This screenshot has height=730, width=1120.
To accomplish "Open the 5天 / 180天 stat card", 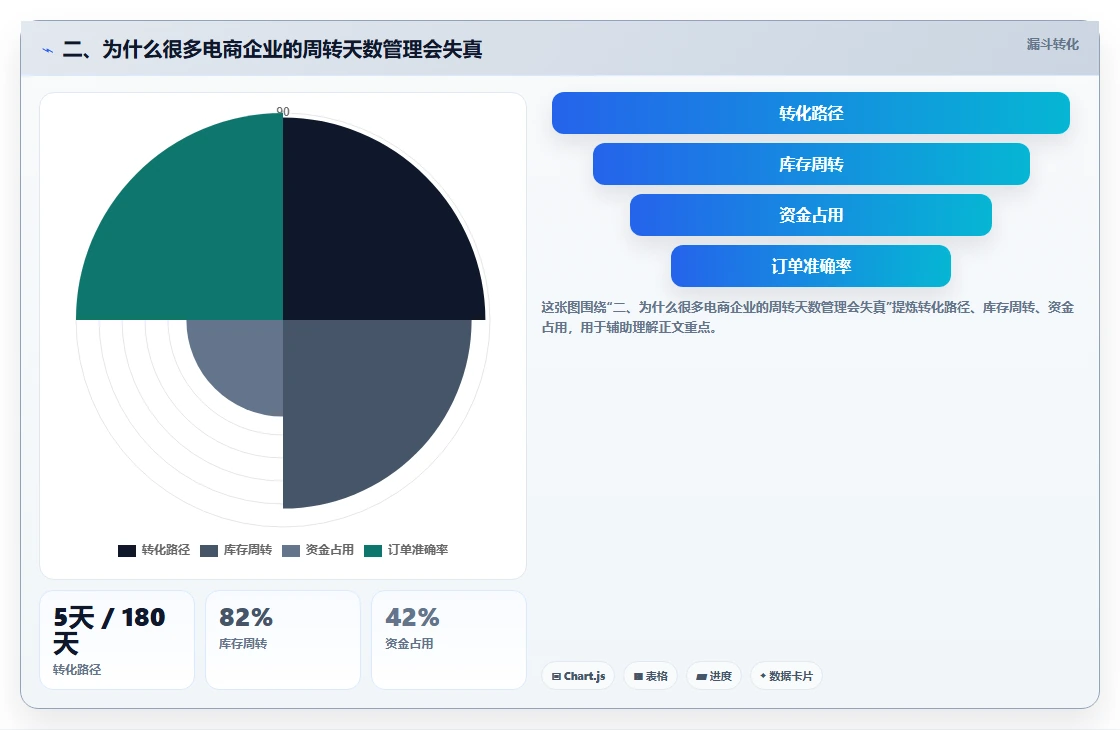I will [117, 640].
